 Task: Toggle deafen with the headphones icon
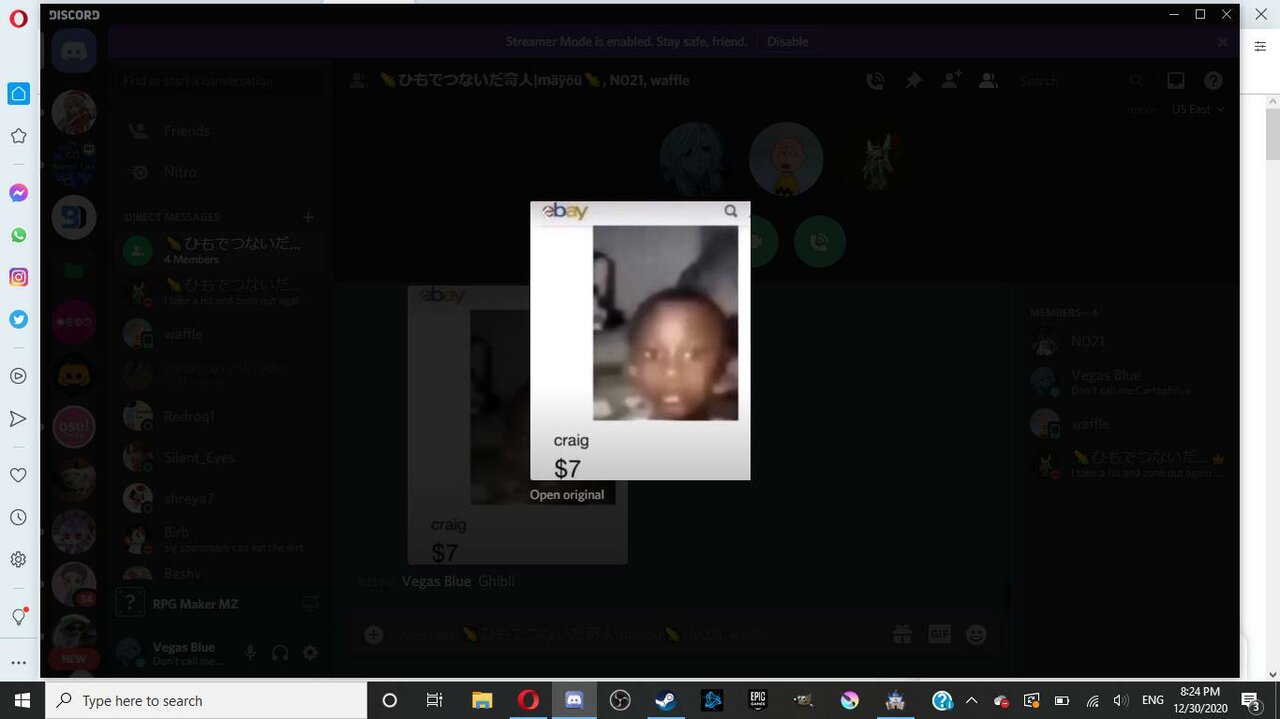coord(280,653)
